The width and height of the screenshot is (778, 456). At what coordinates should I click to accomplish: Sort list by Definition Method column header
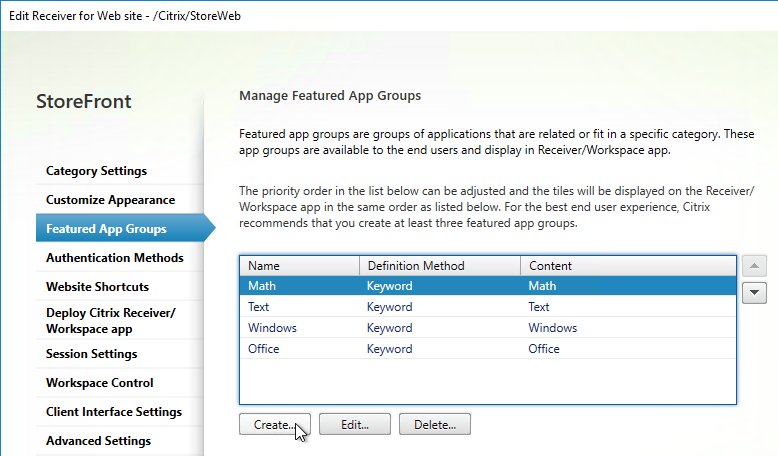(440, 265)
